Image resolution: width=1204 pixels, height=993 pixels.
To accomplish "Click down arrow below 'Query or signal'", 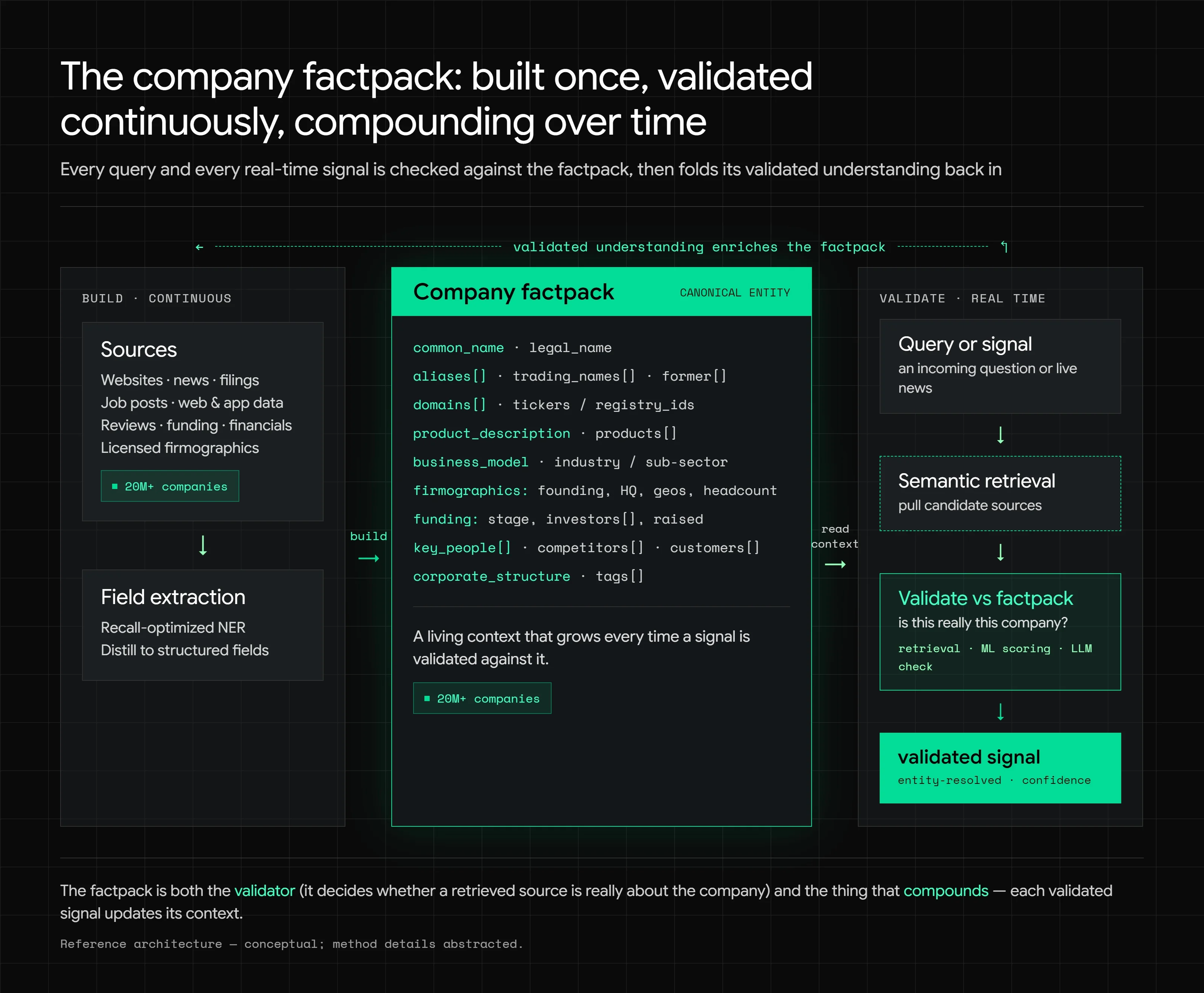I will [1000, 435].
